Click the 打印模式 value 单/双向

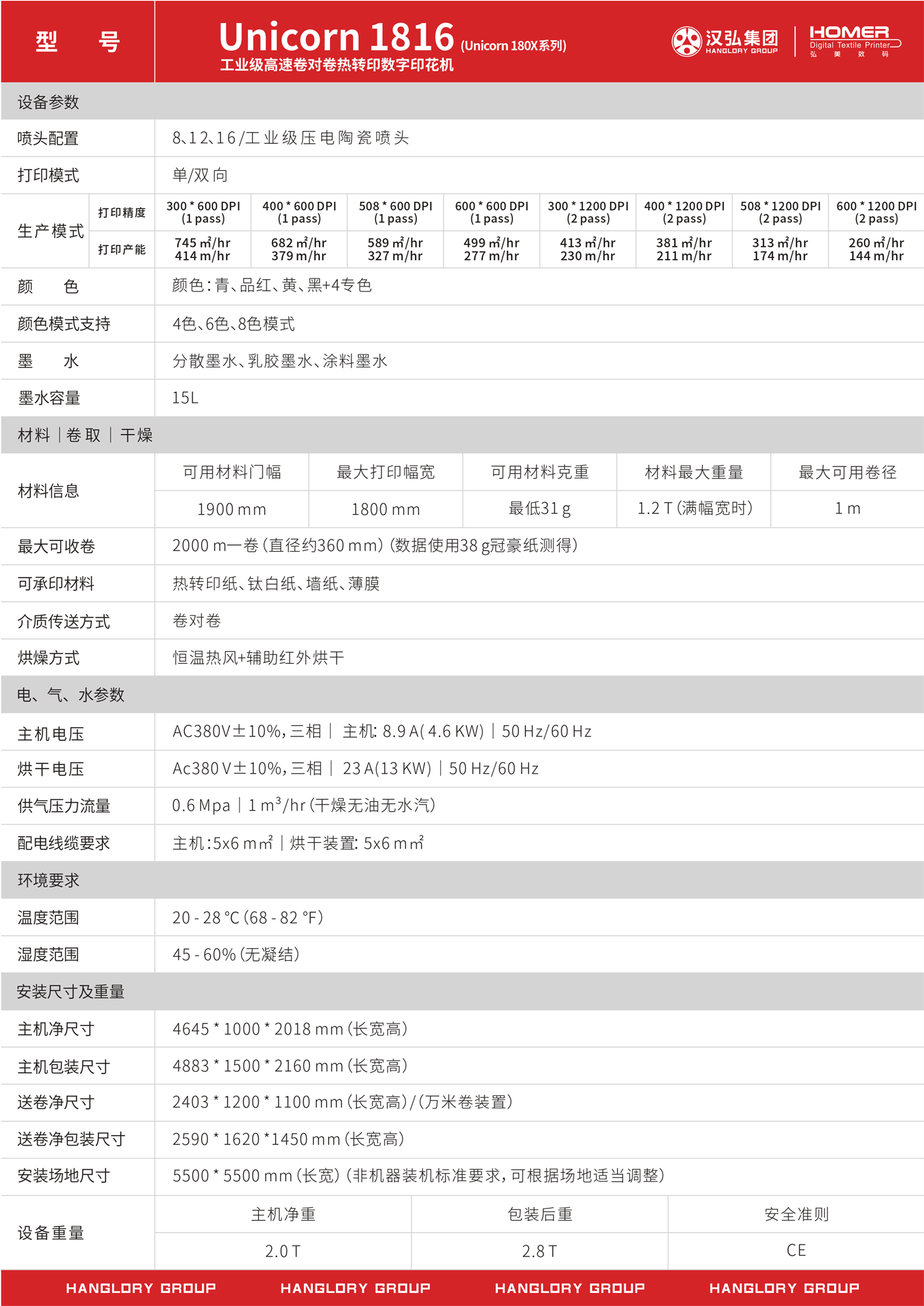point(200,175)
